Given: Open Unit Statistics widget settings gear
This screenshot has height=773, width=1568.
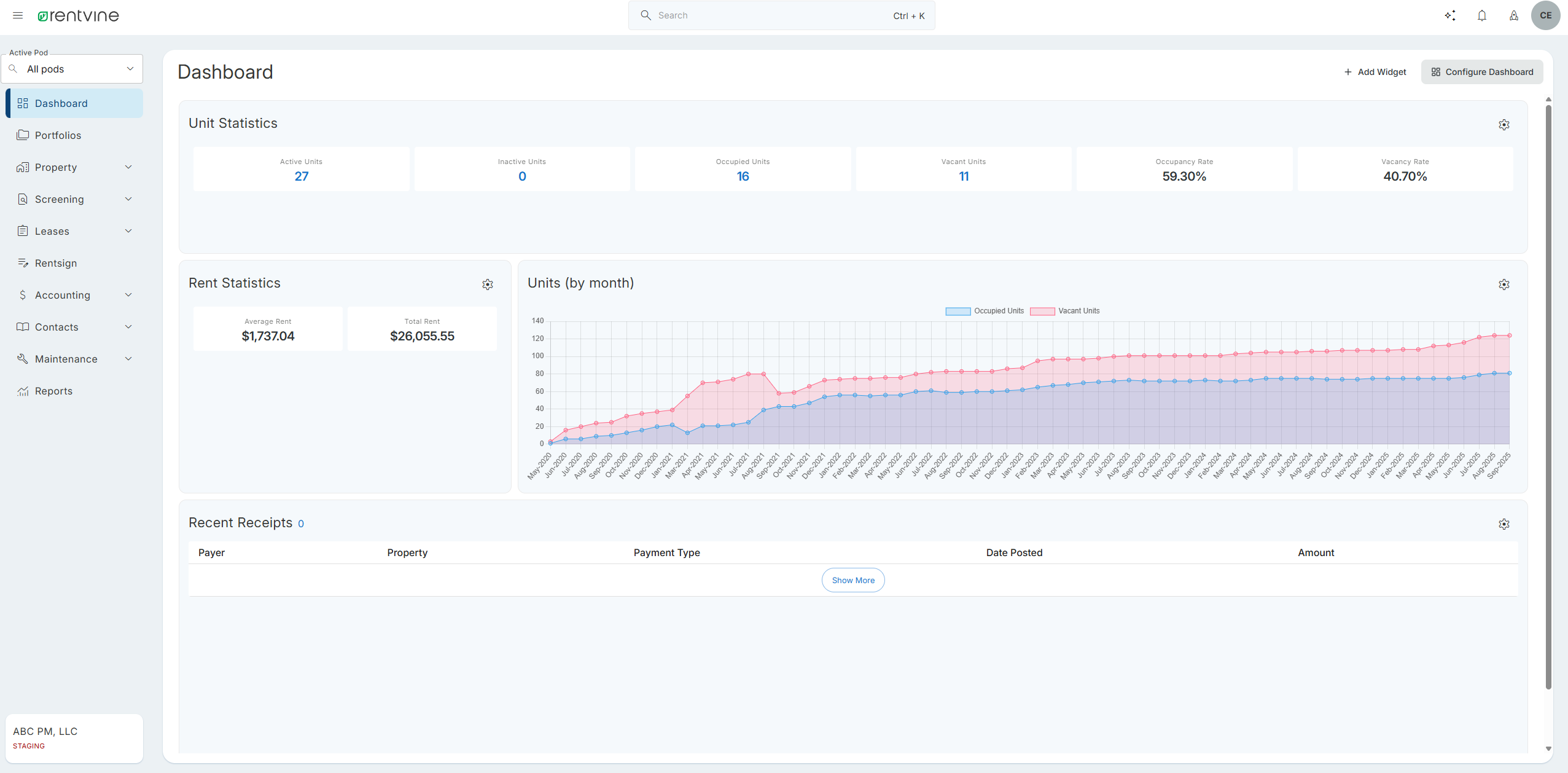Looking at the screenshot, I should coord(1504,125).
